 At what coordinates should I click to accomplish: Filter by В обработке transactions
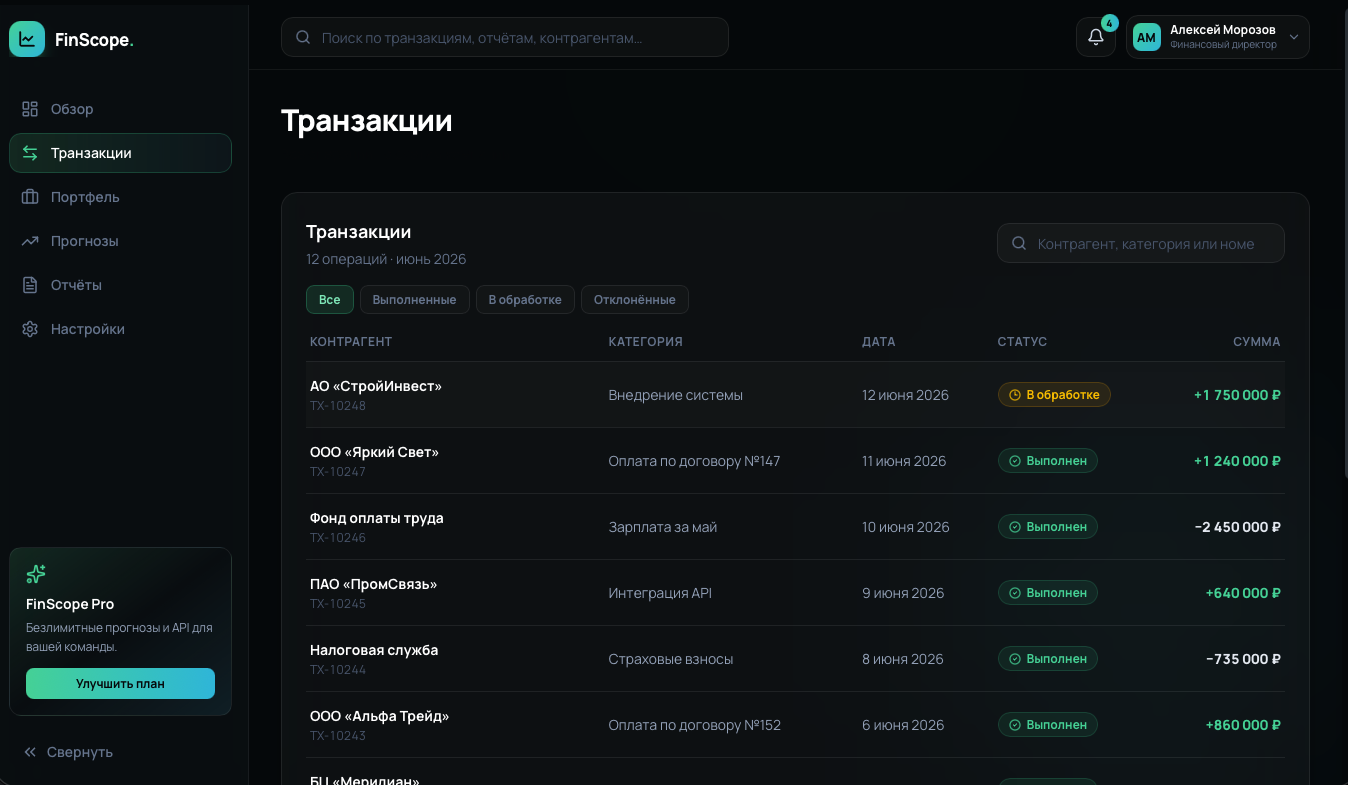(525, 300)
